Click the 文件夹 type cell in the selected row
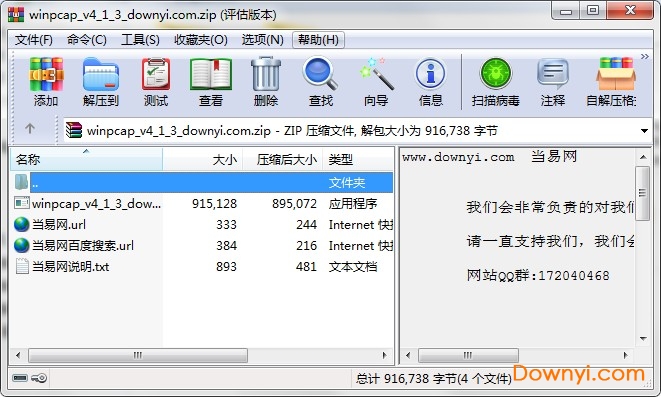The image size is (661, 397). pyautogui.click(x=347, y=182)
